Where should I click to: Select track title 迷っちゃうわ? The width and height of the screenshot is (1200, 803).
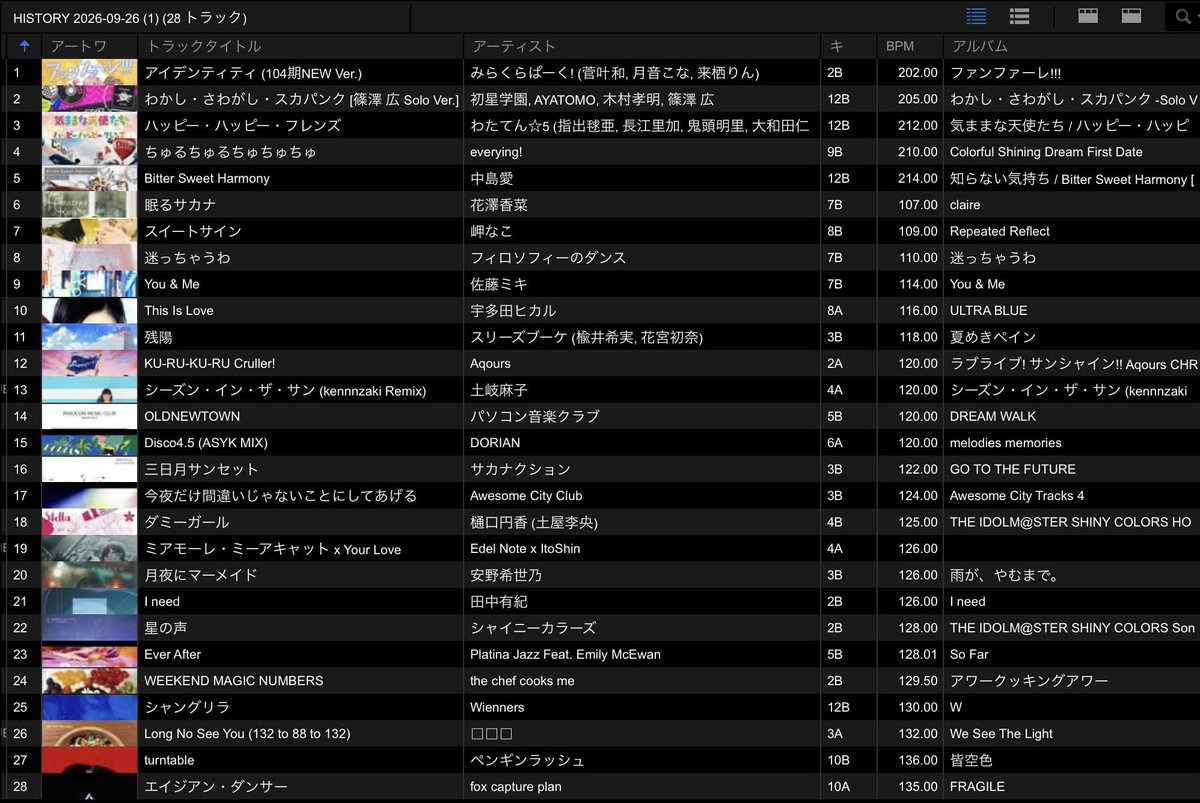187,257
